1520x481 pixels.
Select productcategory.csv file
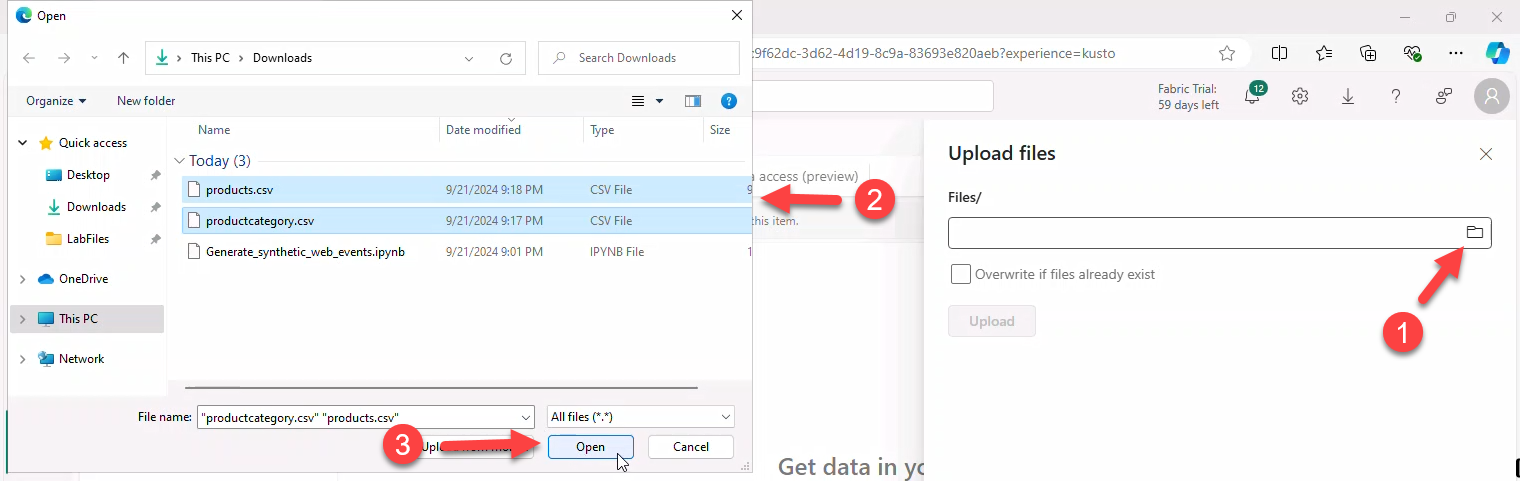click(x=466, y=221)
